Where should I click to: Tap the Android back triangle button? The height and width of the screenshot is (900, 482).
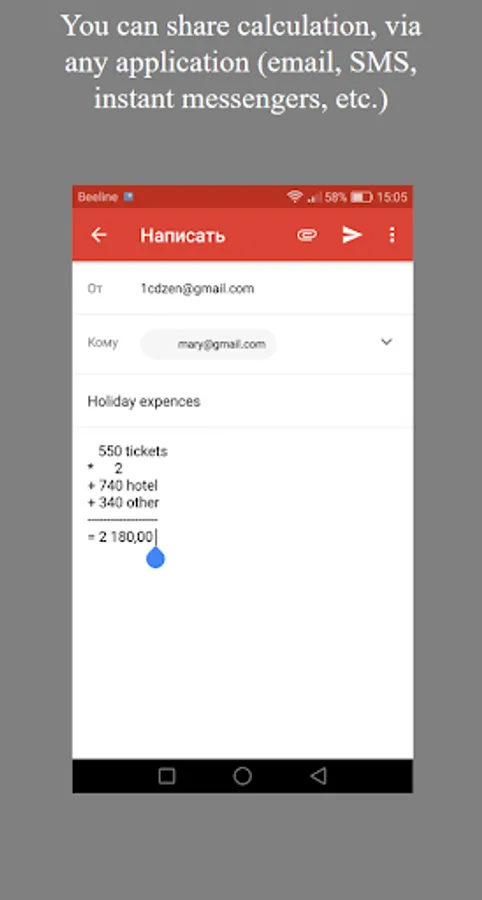point(318,776)
